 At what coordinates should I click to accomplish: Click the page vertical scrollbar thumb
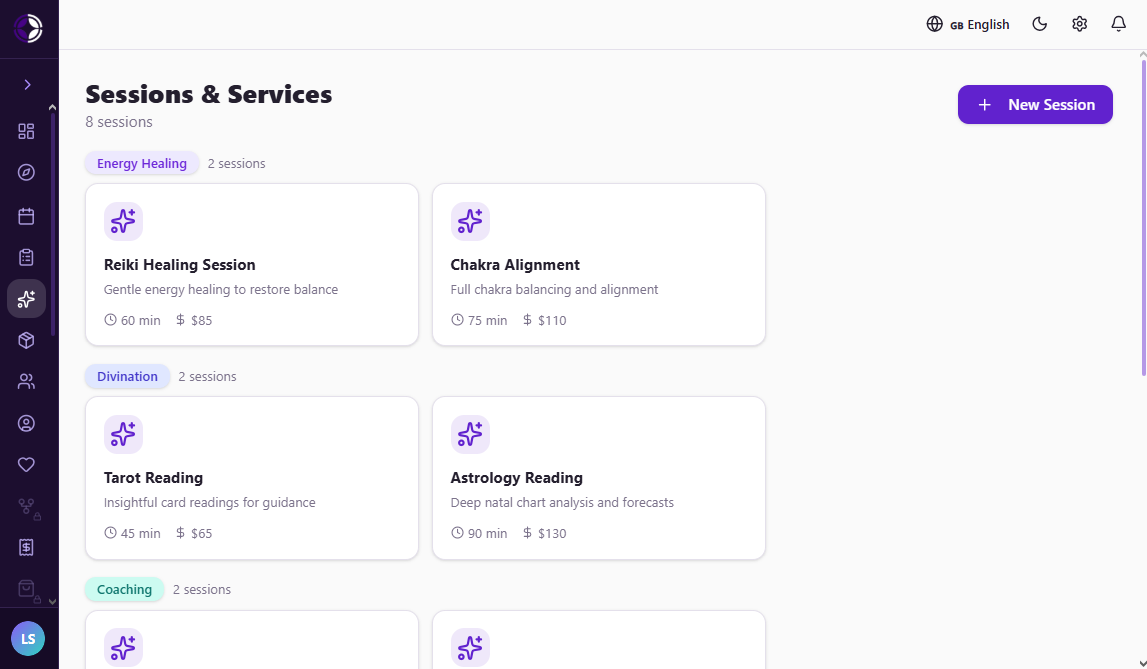(x=1143, y=218)
